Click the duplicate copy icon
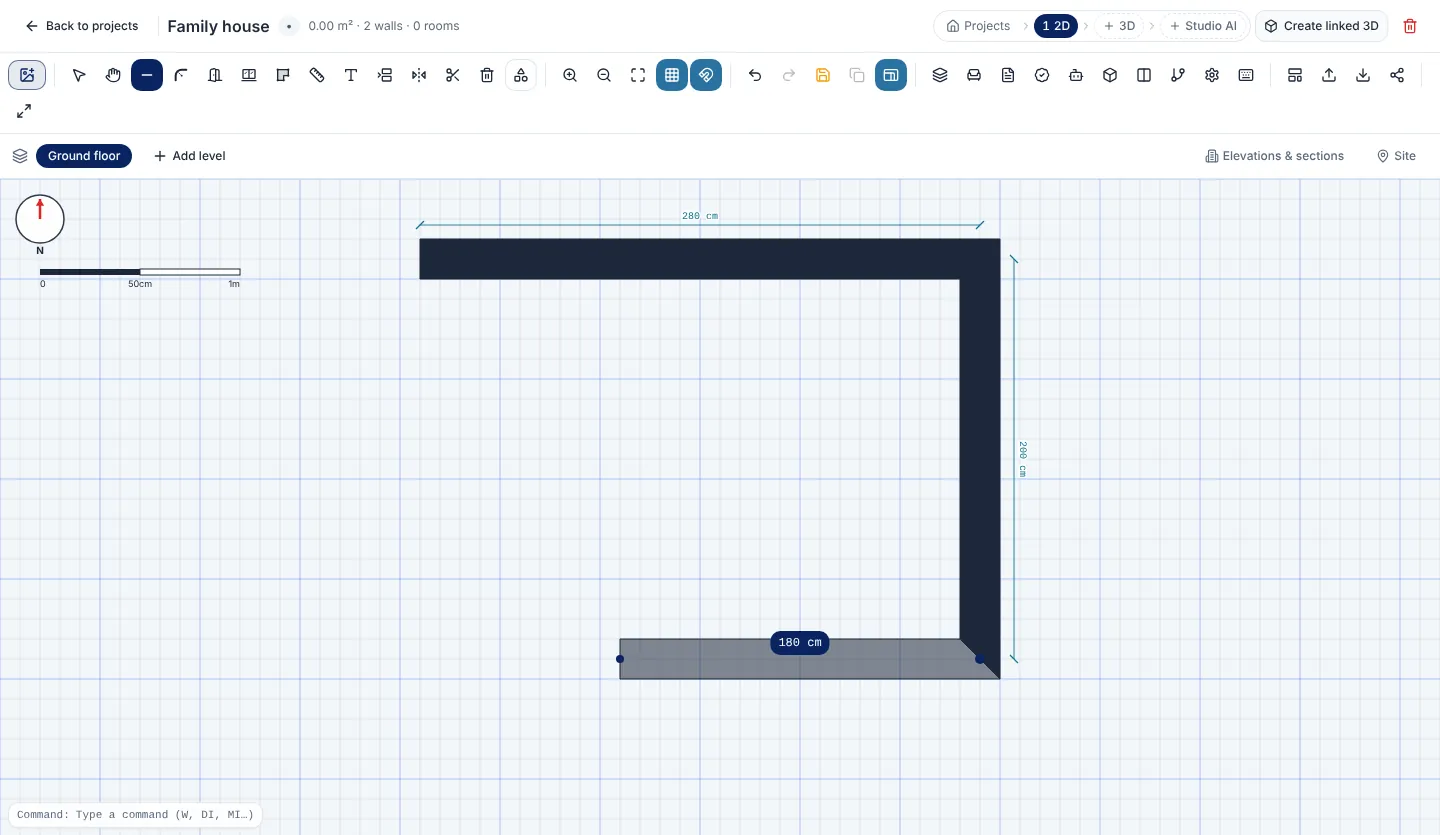The image size is (1440, 835). tap(857, 75)
